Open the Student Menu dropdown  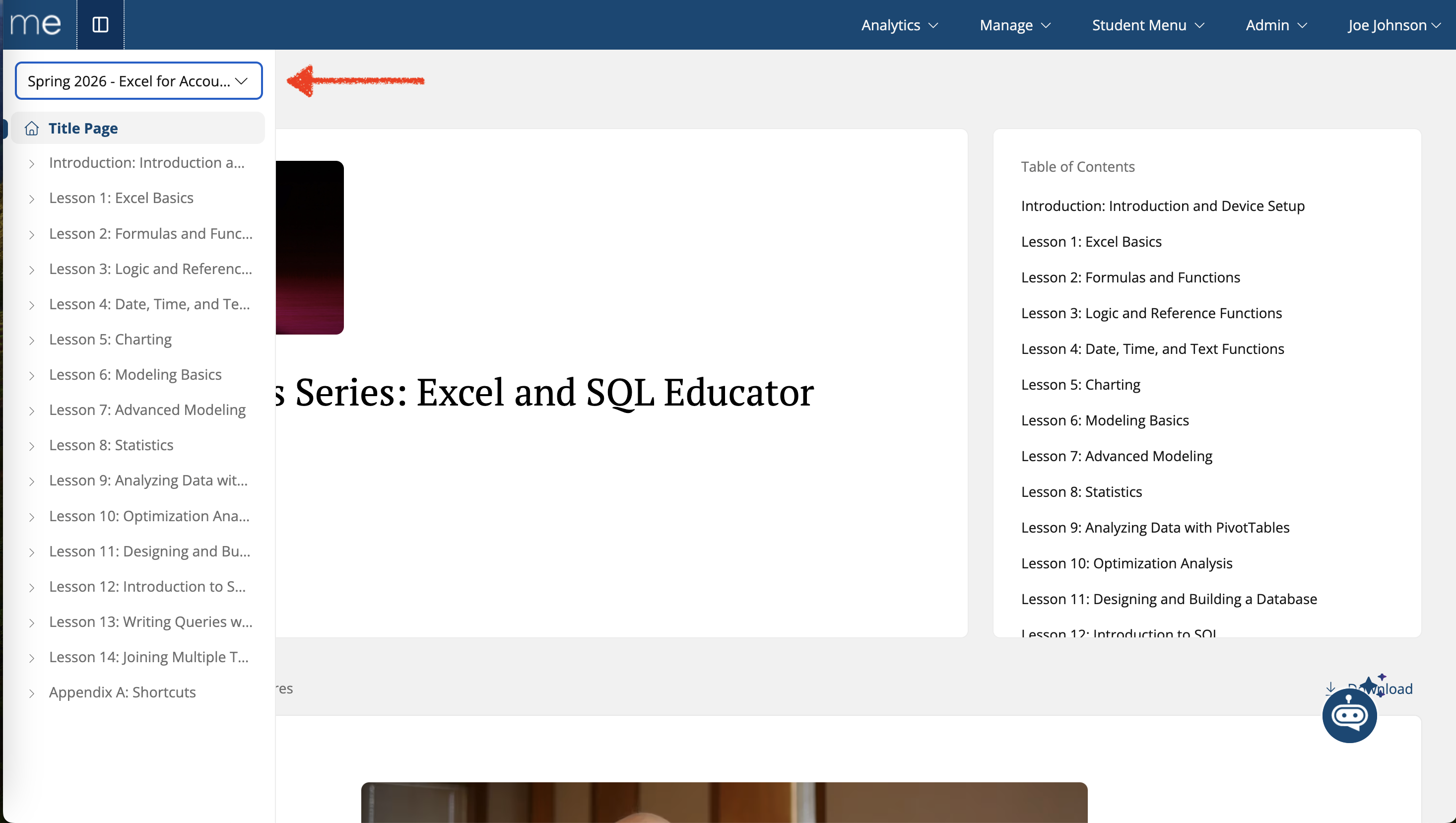tap(1147, 25)
